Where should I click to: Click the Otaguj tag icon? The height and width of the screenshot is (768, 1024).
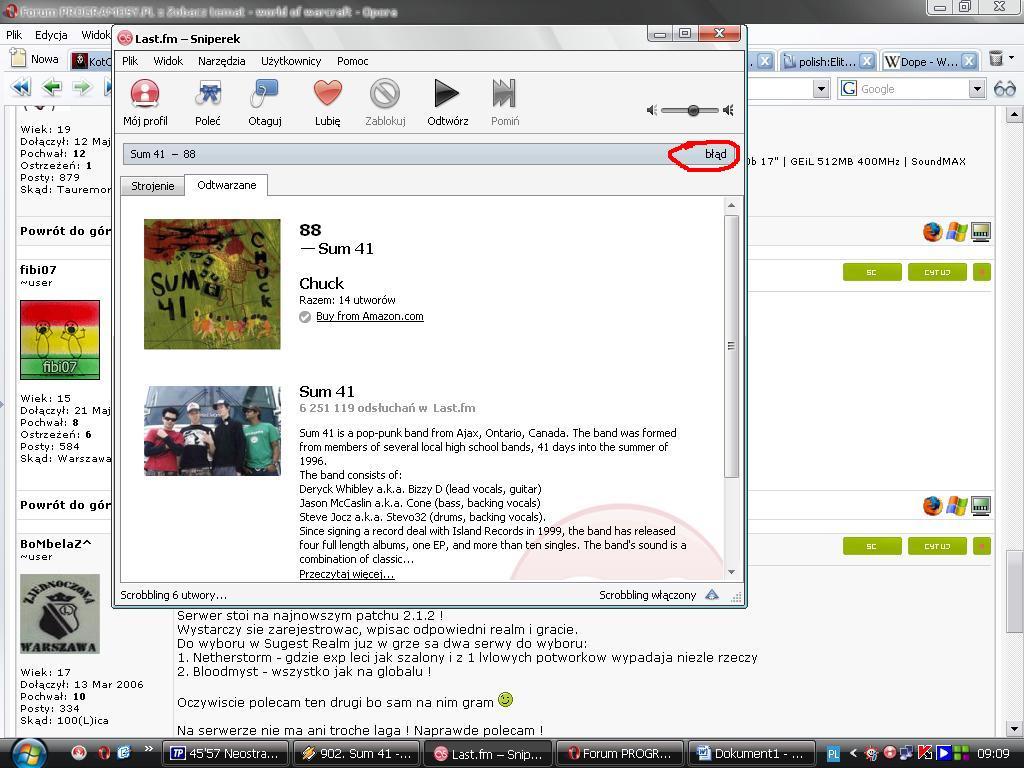tap(264, 93)
